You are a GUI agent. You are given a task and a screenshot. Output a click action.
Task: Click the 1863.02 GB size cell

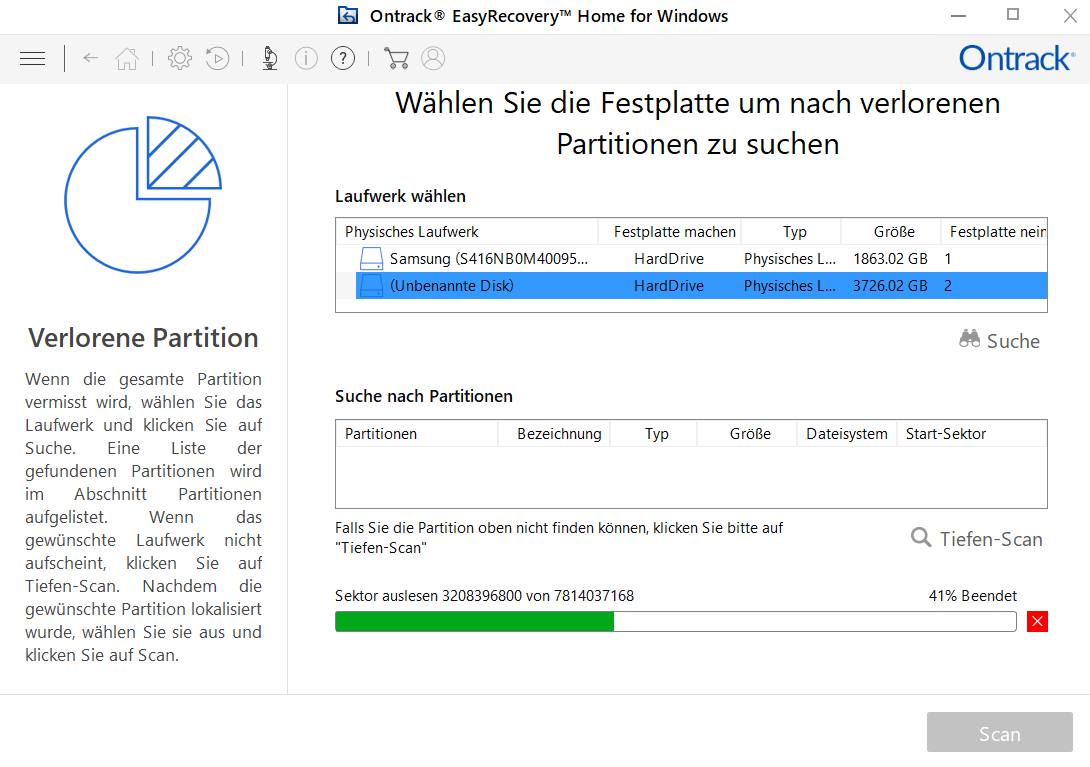pos(890,259)
